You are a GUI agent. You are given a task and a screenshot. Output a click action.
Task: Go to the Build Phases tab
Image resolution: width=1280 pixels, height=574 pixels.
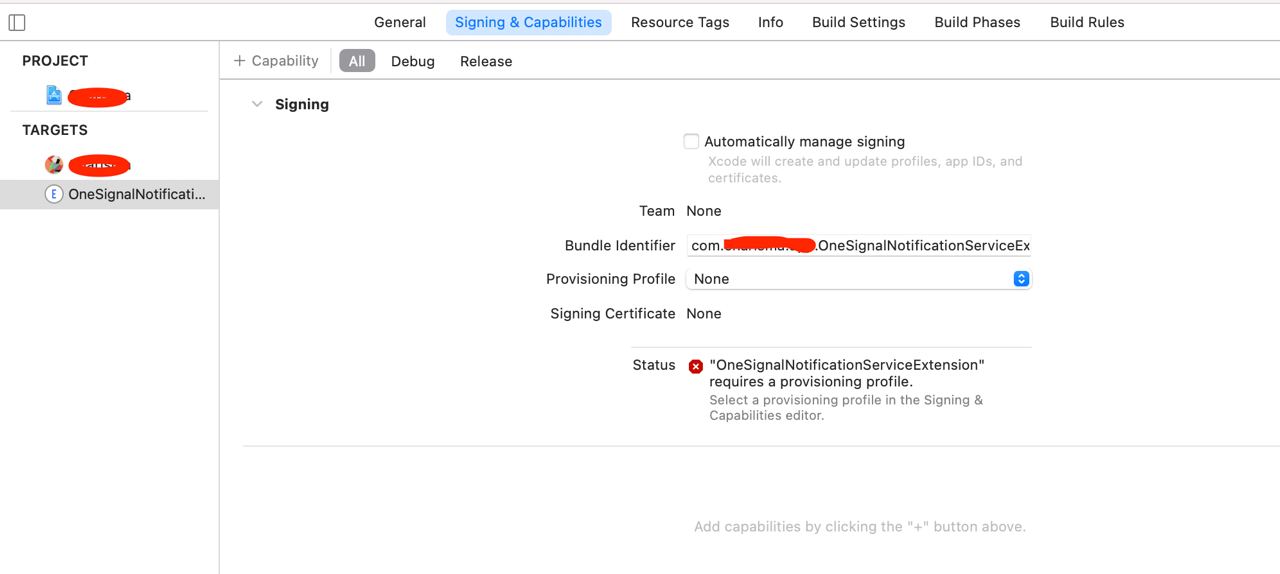[x=978, y=22]
